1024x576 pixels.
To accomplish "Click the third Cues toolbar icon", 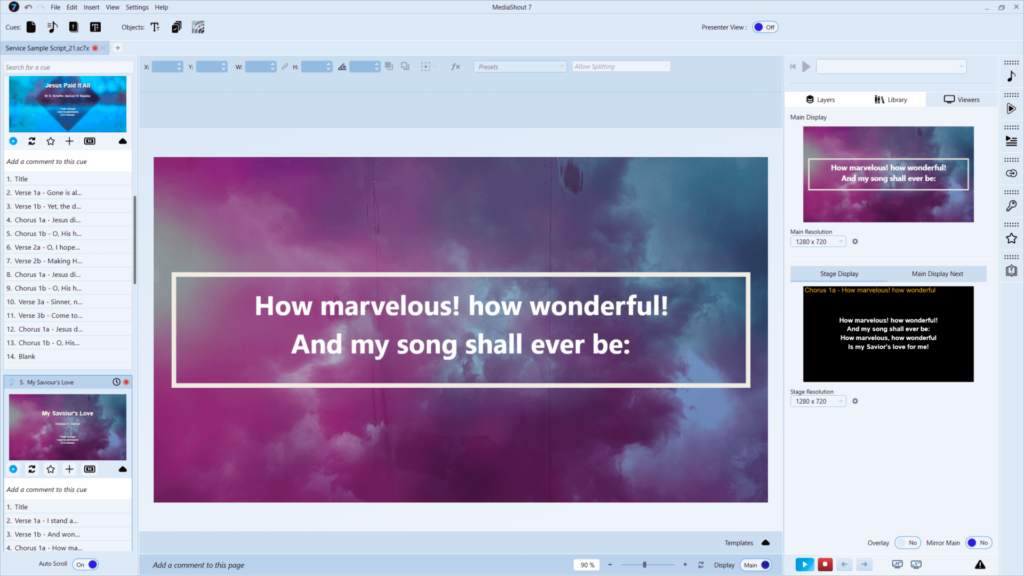I will [73, 27].
